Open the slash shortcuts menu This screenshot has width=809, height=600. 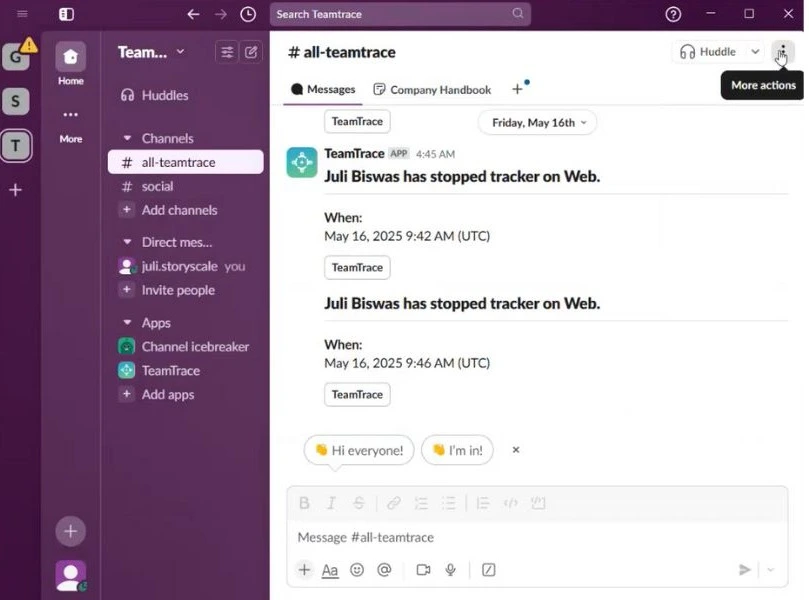489,570
